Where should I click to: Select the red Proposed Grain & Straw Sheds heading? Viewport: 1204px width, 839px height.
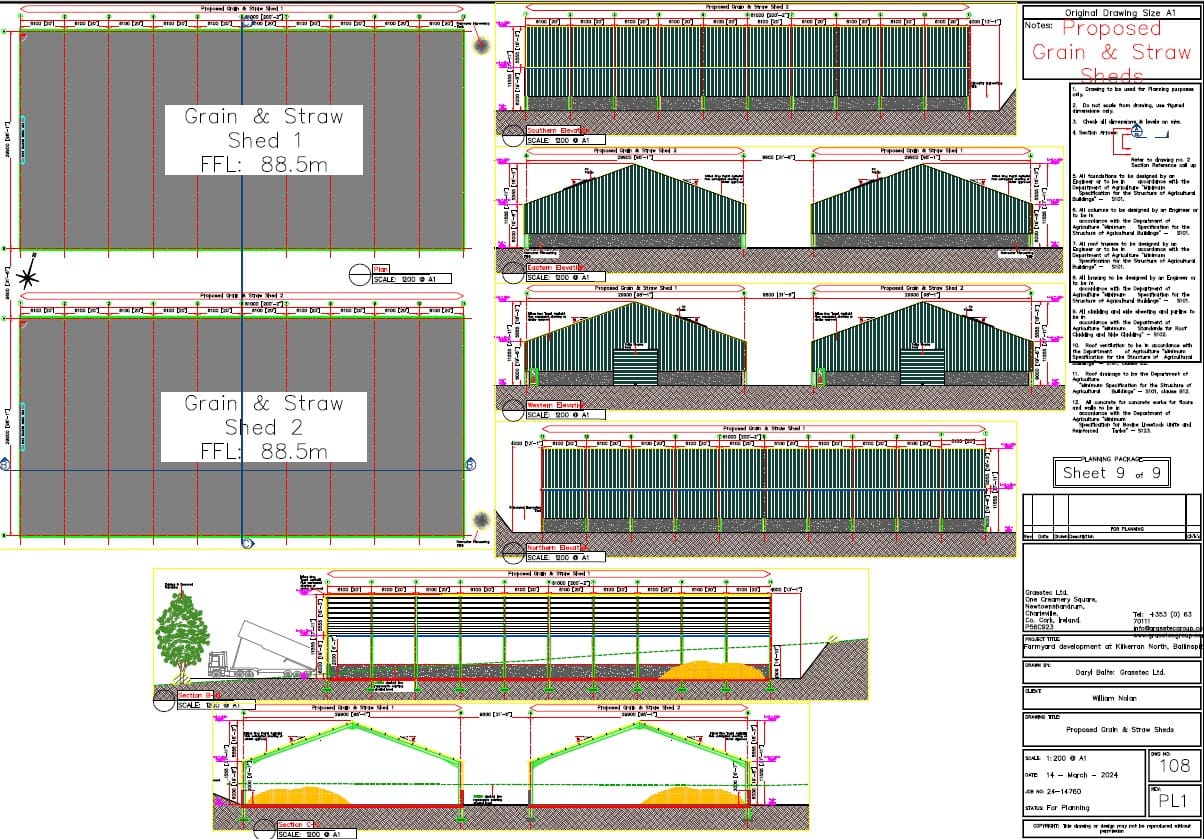pos(1111,52)
